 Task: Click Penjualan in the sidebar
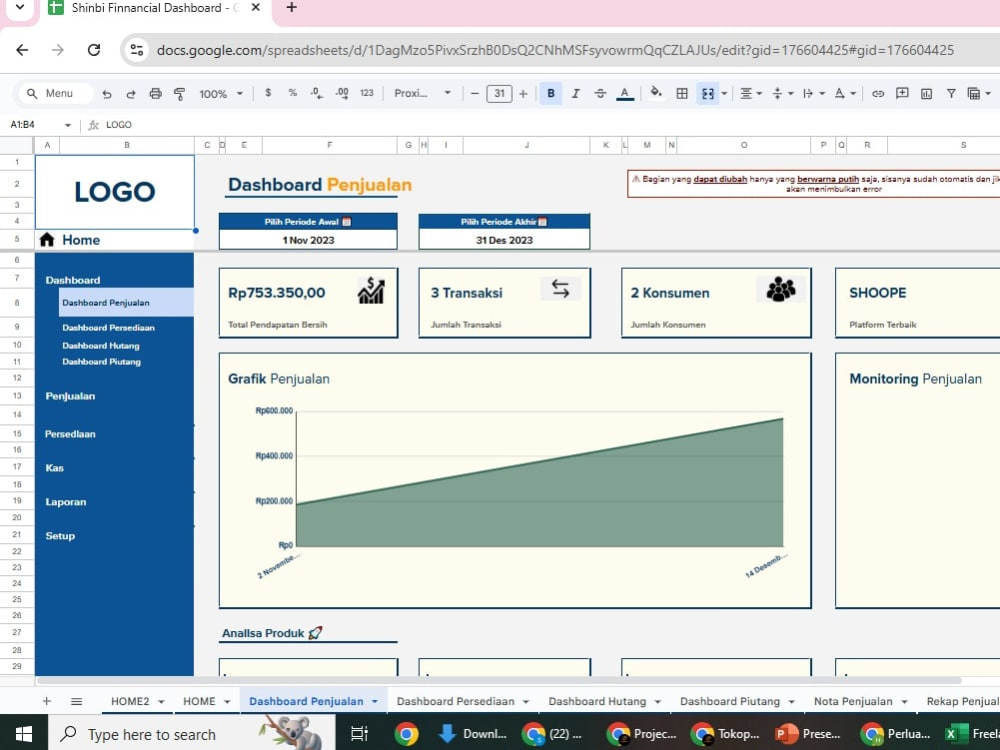coord(70,396)
